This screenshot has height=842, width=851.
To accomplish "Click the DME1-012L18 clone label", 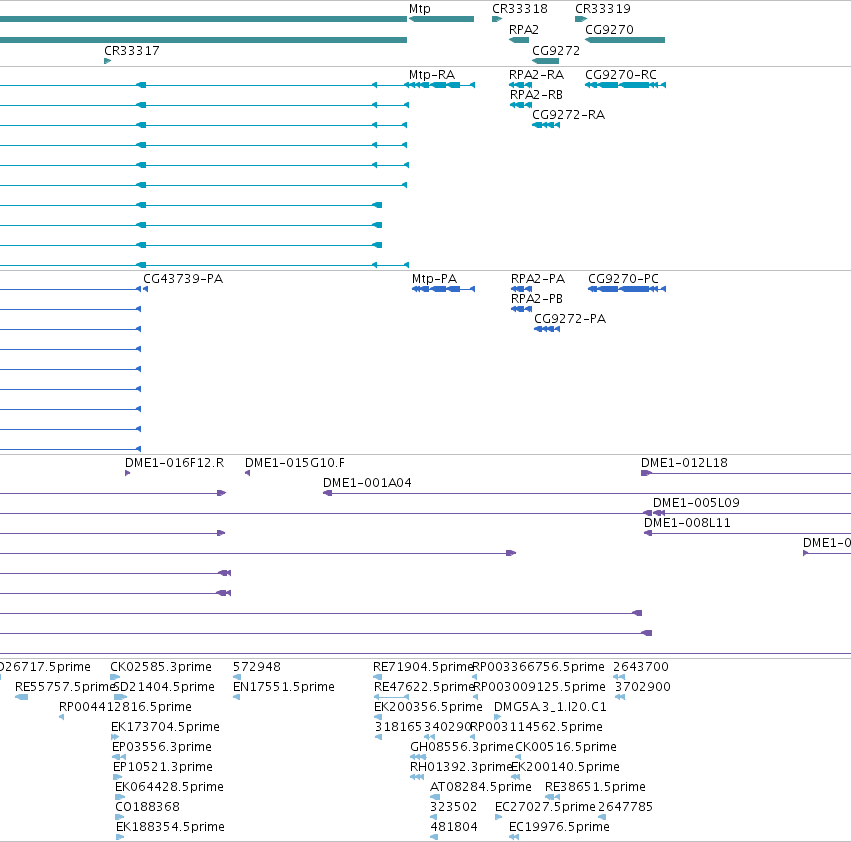I will [x=684, y=463].
